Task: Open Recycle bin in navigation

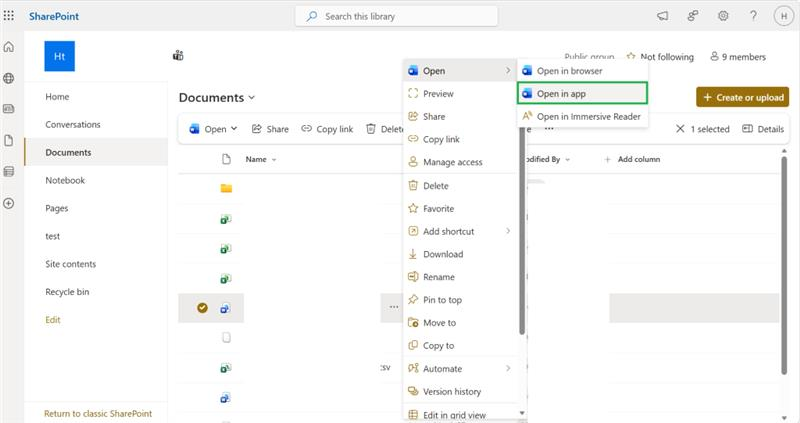Action: (x=67, y=292)
